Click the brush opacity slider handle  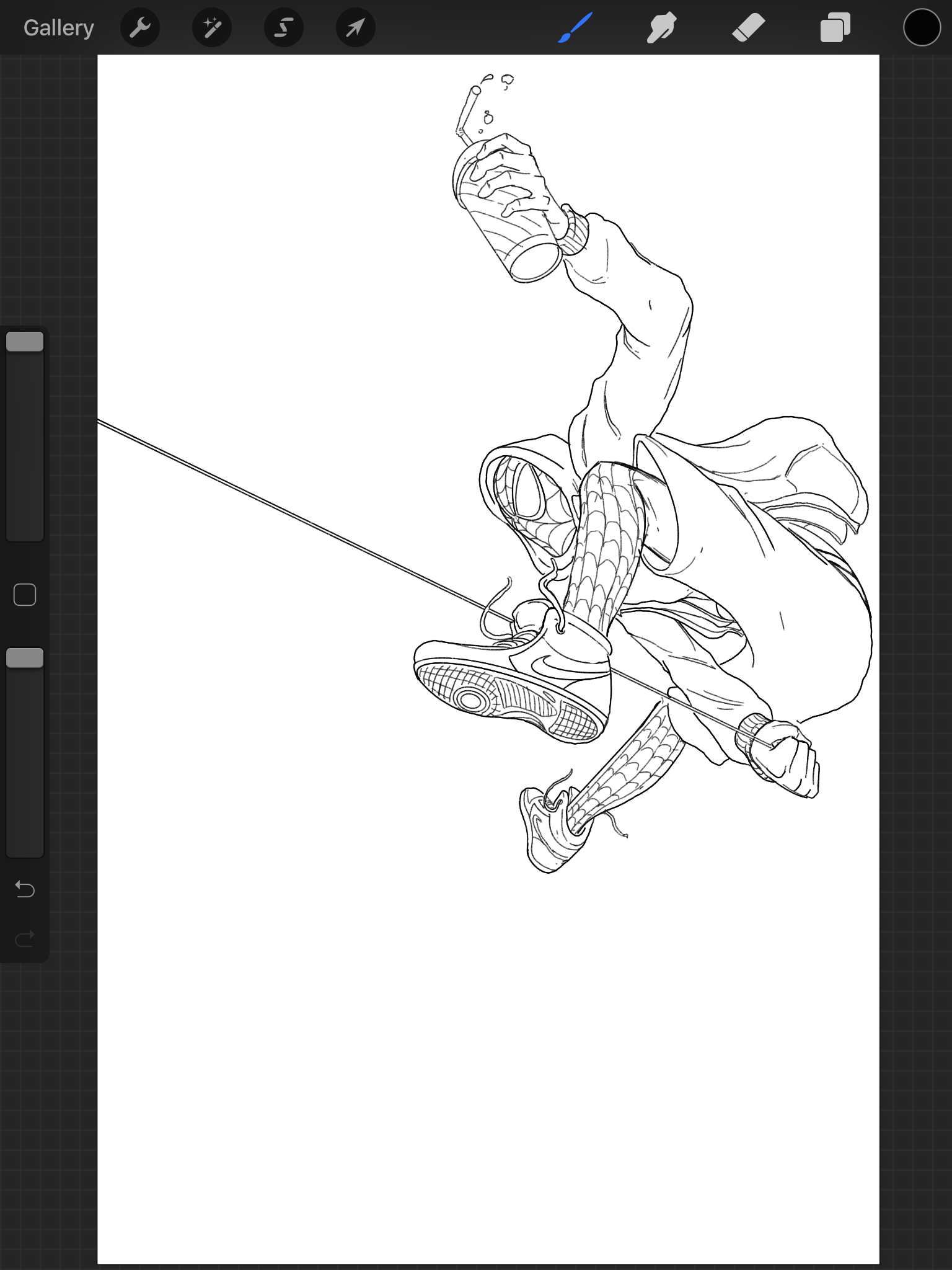[25, 658]
